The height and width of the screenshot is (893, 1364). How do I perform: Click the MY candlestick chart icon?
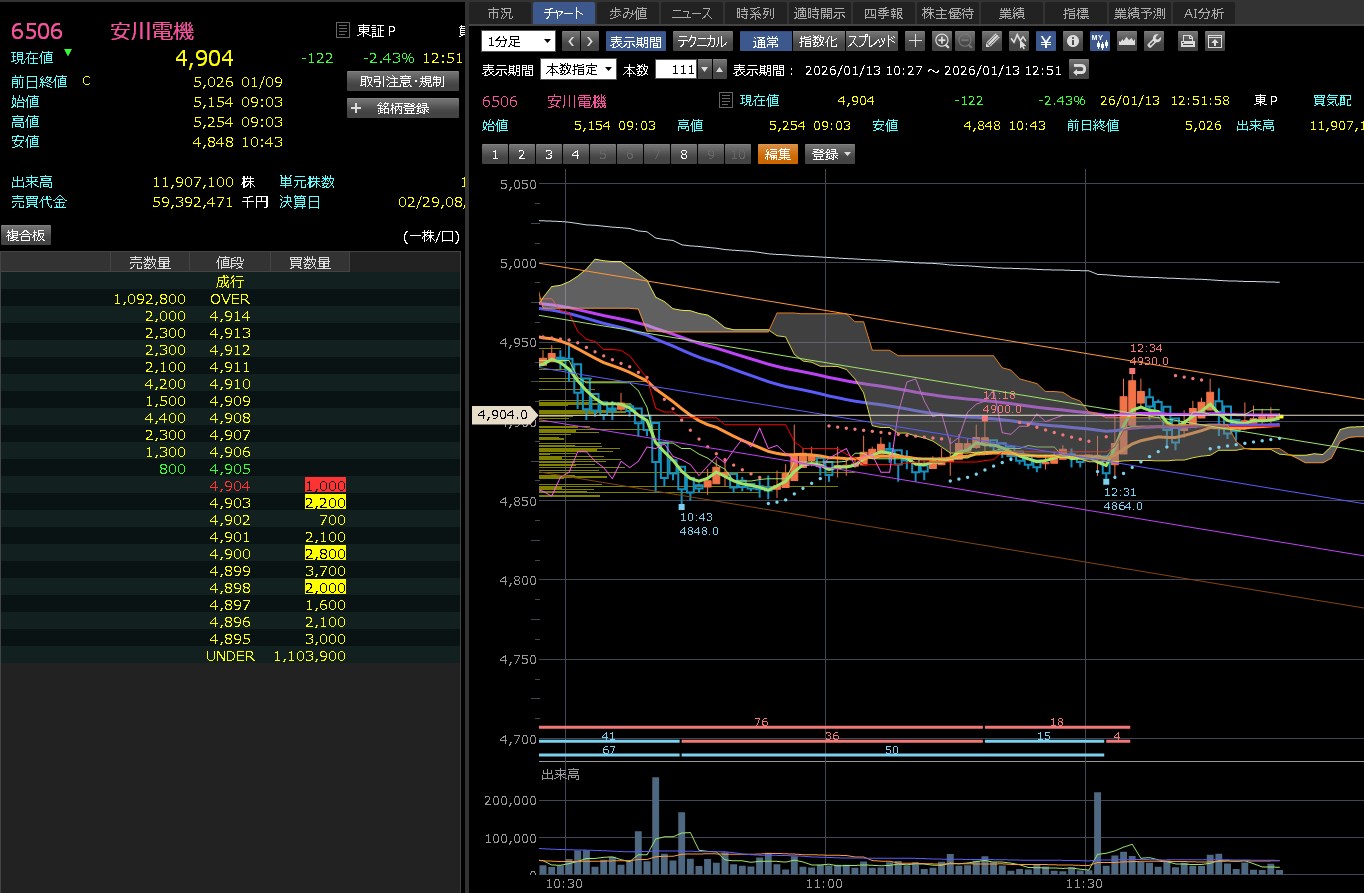(x=1099, y=41)
